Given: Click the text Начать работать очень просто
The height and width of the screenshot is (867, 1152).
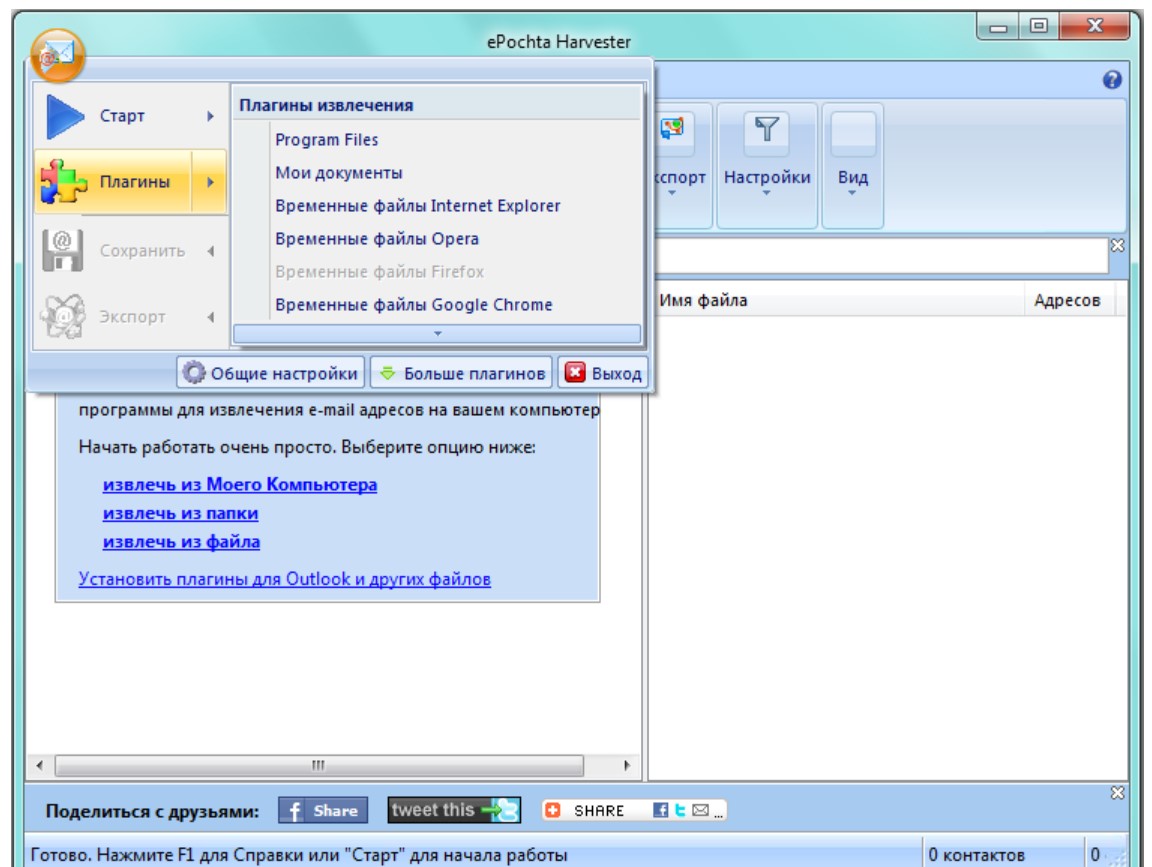Looking at the screenshot, I should tap(207, 447).
